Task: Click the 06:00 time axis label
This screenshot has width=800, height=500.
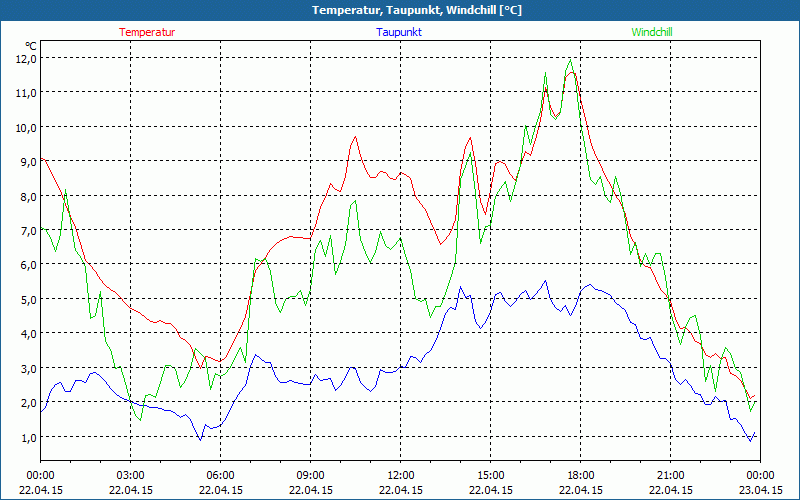Action: [220, 476]
